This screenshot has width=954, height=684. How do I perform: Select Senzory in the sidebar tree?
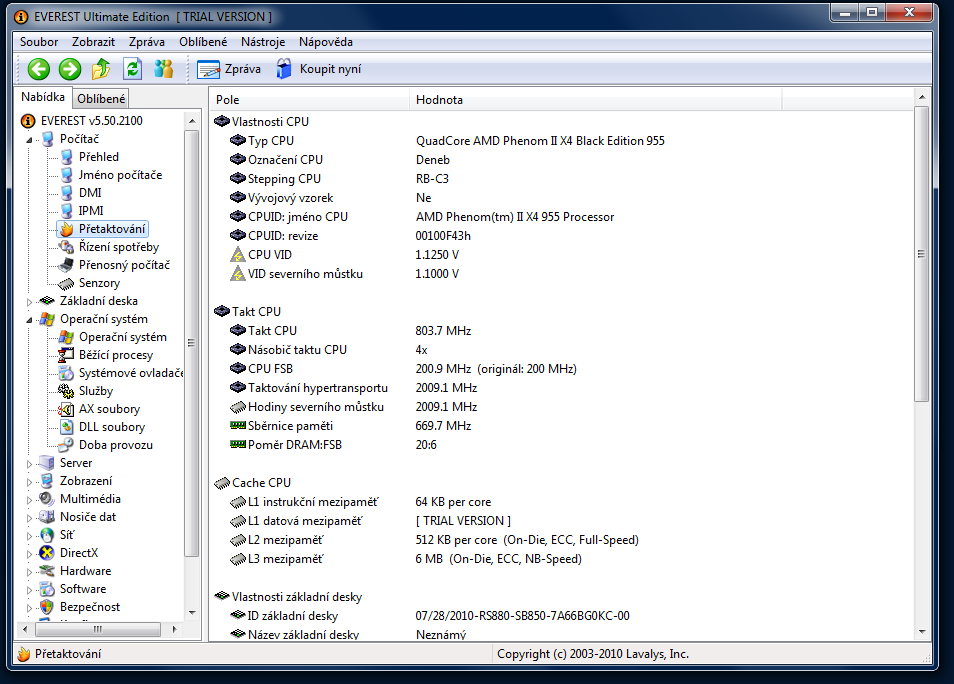(x=99, y=283)
